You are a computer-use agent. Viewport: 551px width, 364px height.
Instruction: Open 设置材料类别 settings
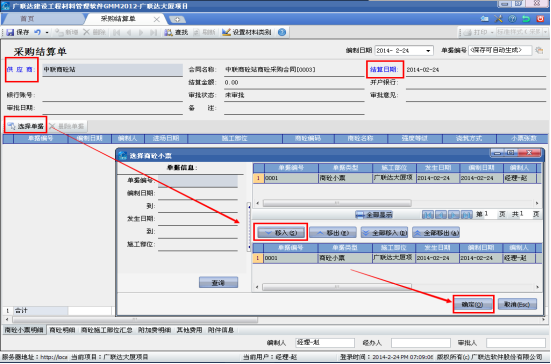tap(247, 32)
